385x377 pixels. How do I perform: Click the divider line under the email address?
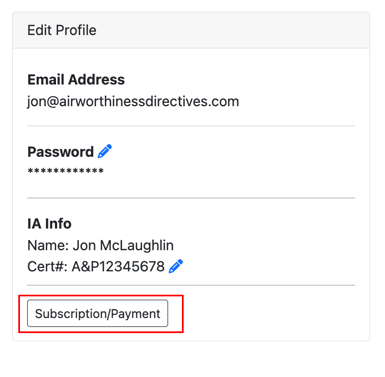tap(191, 126)
